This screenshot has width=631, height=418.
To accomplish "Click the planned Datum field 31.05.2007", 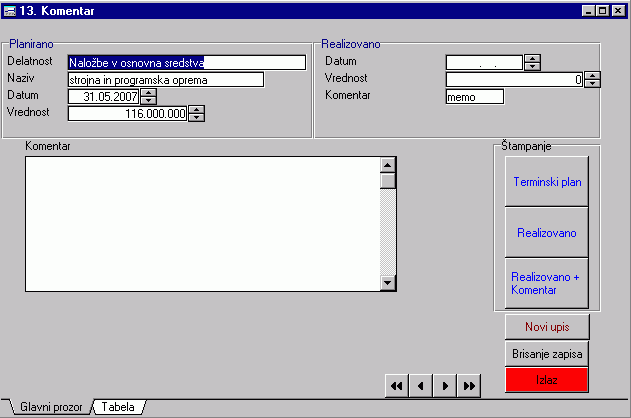I will click(103, 97).
